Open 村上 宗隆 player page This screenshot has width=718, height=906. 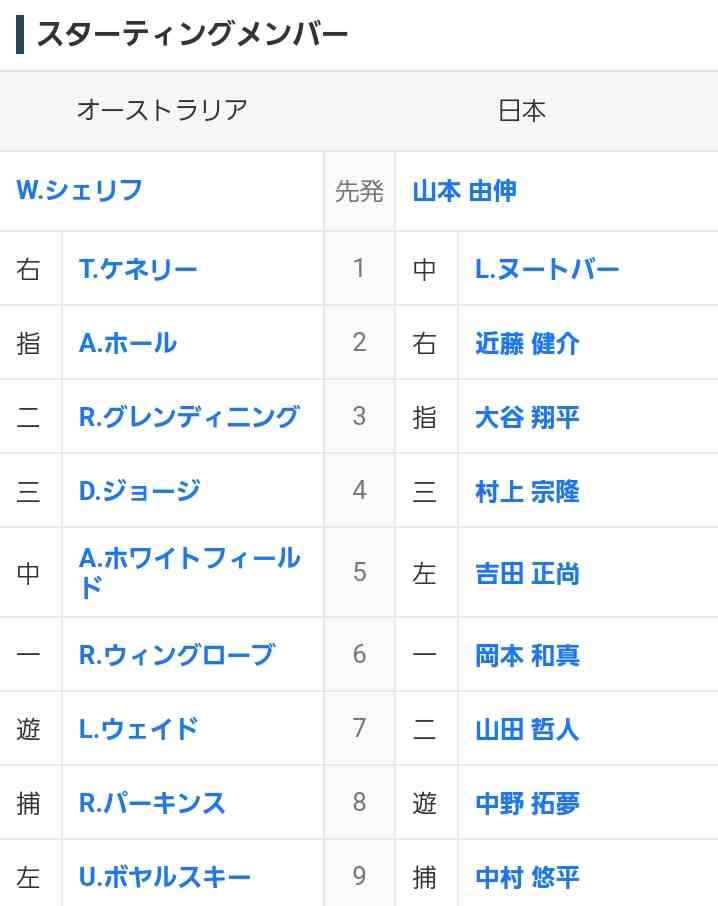527,491
